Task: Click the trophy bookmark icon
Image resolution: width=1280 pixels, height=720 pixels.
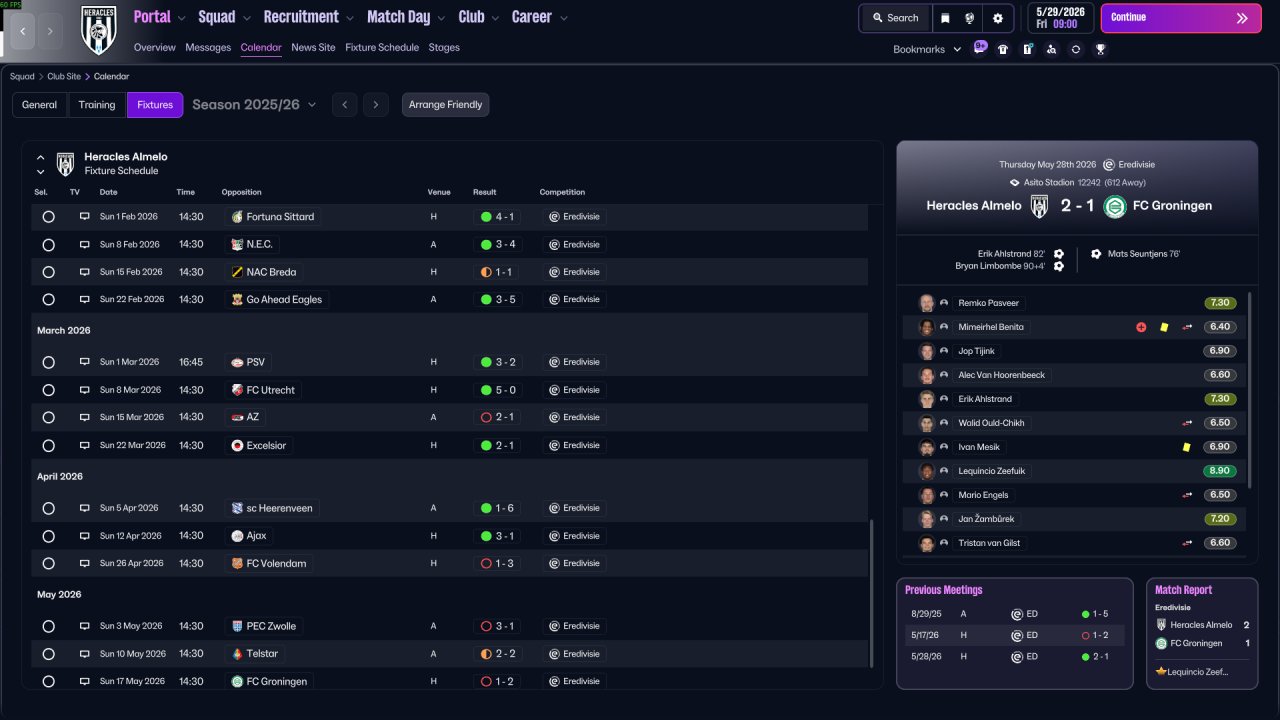Action: 1100,49
